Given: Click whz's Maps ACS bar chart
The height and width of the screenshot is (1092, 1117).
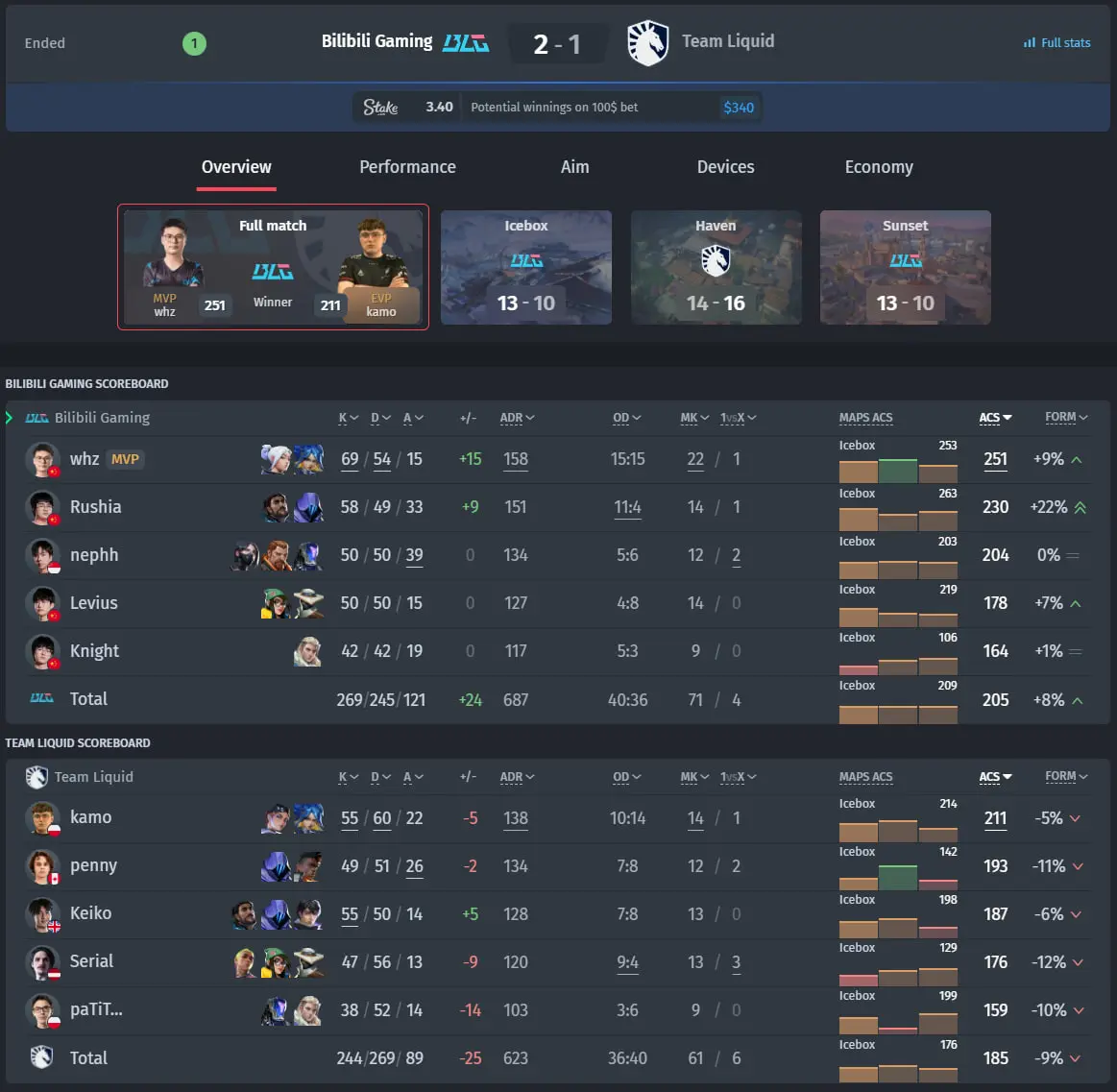Looking at the screenshot, I should point(898,471).
